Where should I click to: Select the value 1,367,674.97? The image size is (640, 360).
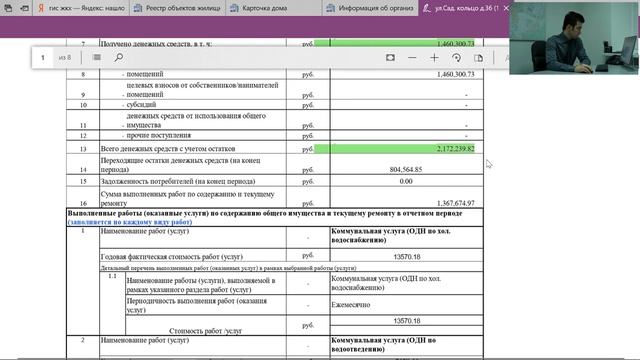(456, 203)
